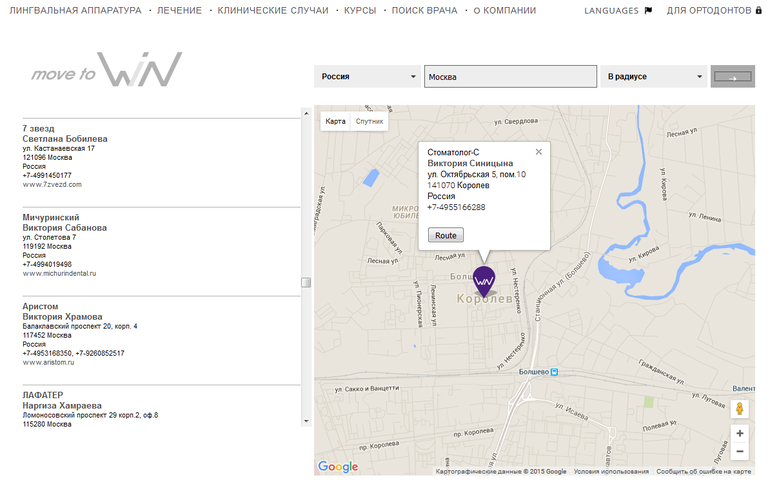
Task: Submit search with the arrow button
Action: pos(732,77)
